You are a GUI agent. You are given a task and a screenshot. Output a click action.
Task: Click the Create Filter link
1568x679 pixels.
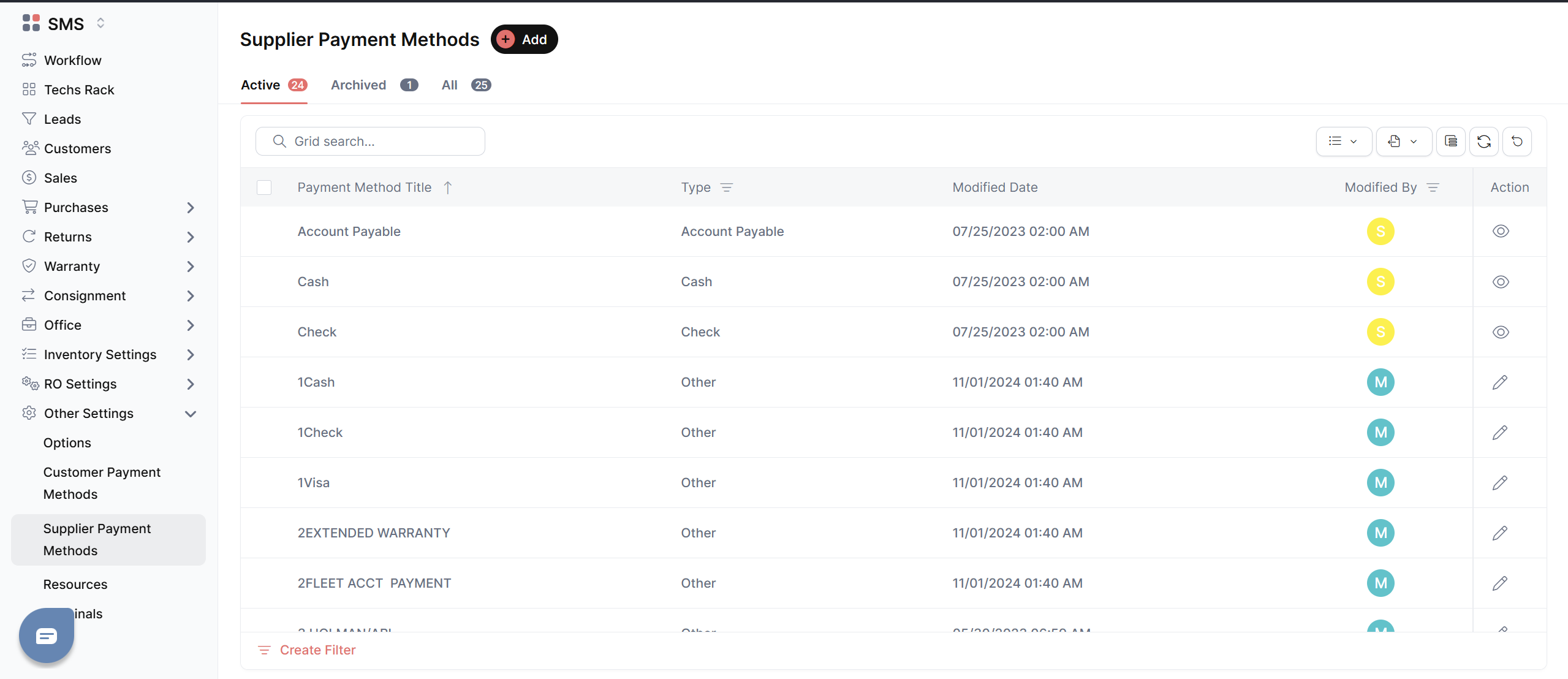pyautogui.click(x=317, y=650)
